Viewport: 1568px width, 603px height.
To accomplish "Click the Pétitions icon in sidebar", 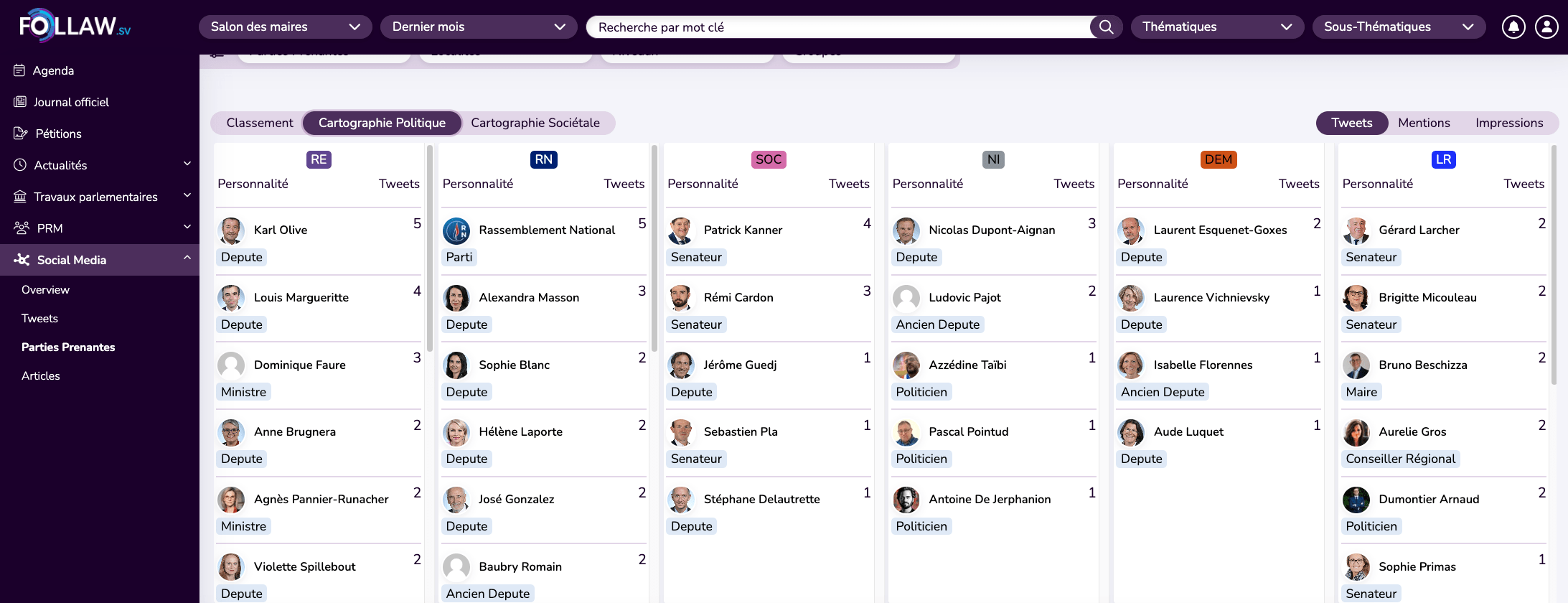I will 20,134.
